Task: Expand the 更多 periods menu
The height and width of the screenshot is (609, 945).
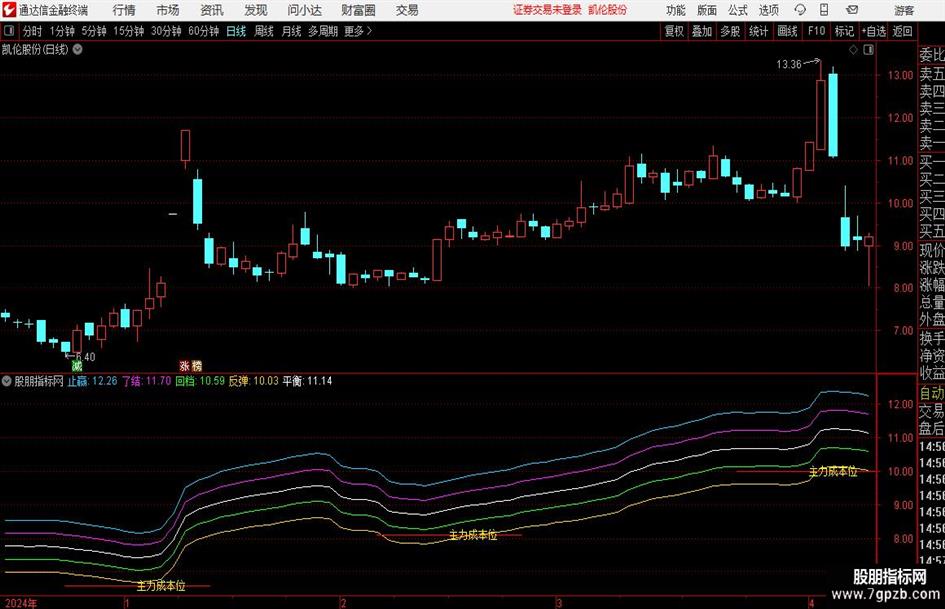Action: click(358, 31)
